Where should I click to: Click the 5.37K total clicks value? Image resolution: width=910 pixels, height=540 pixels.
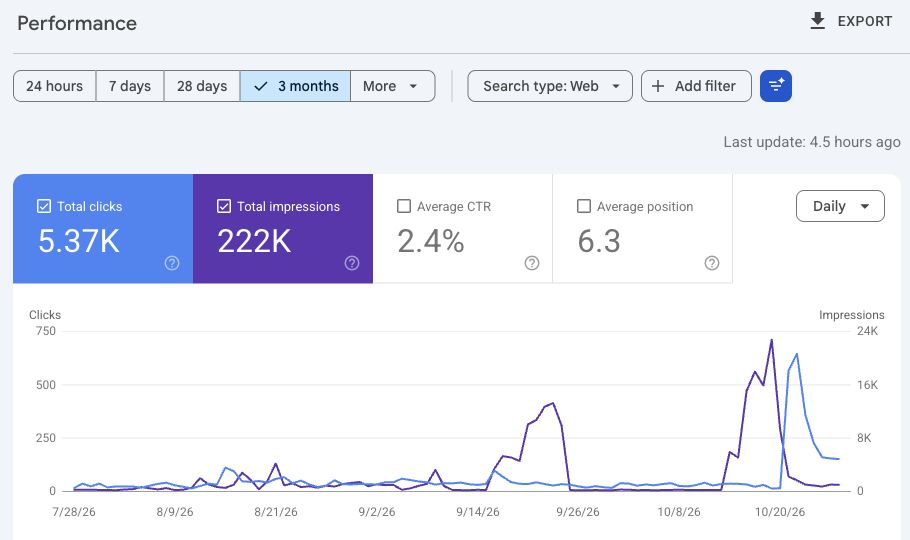click(x=79, y=241)
